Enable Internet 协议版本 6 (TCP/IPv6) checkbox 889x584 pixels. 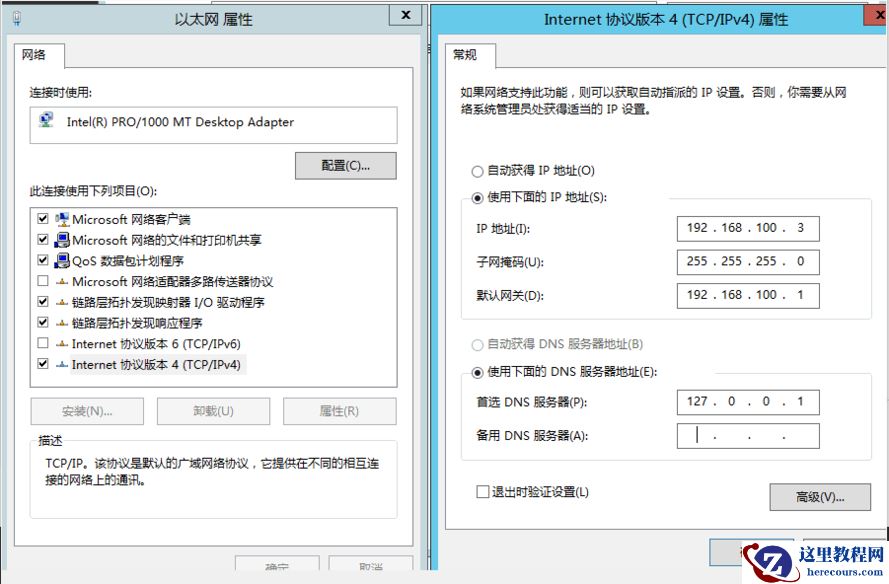click(x=43, y=342)
